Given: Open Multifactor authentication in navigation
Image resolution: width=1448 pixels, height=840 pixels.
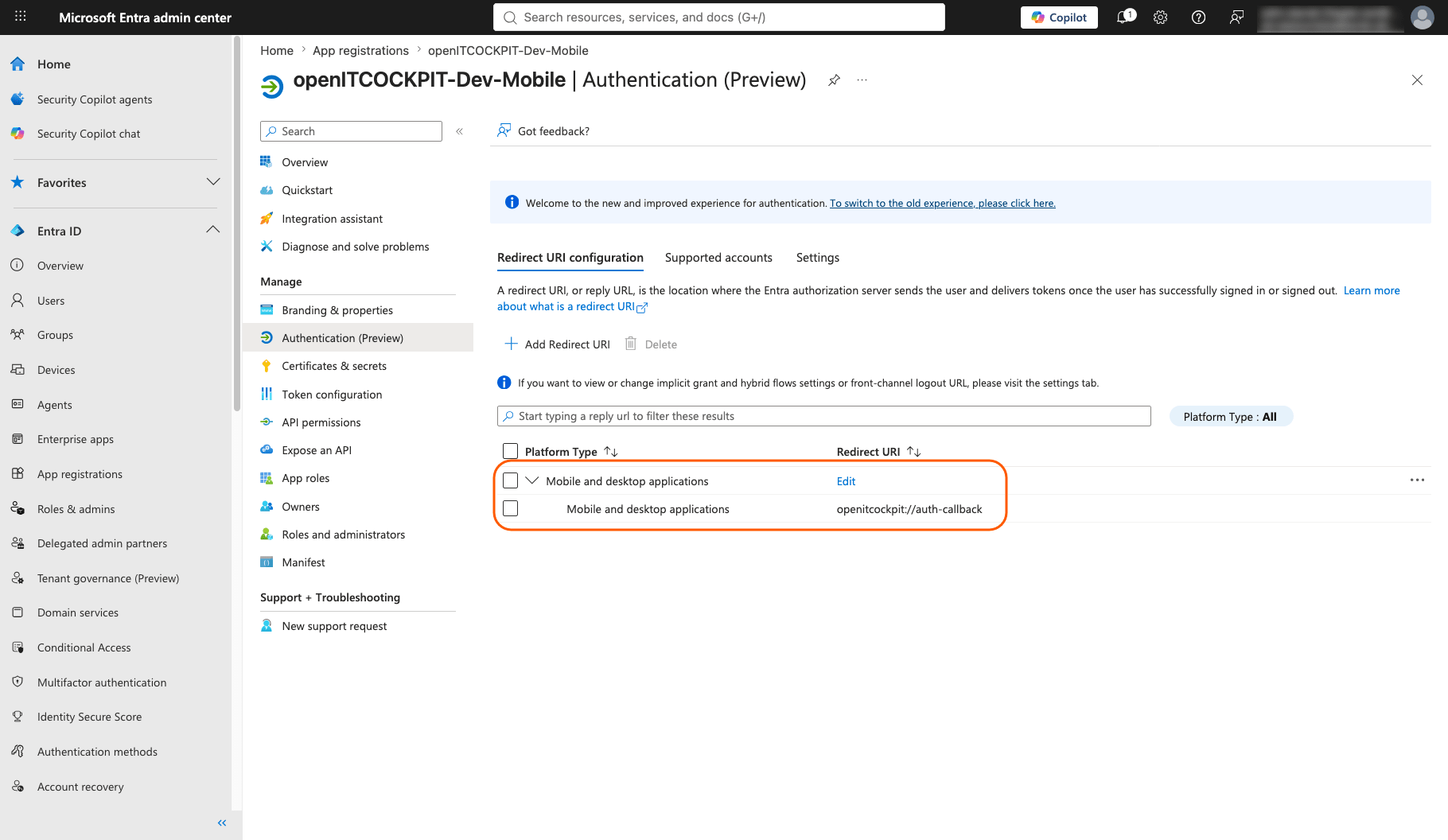Looking at the screenshot, I should [x=102, y=682].
